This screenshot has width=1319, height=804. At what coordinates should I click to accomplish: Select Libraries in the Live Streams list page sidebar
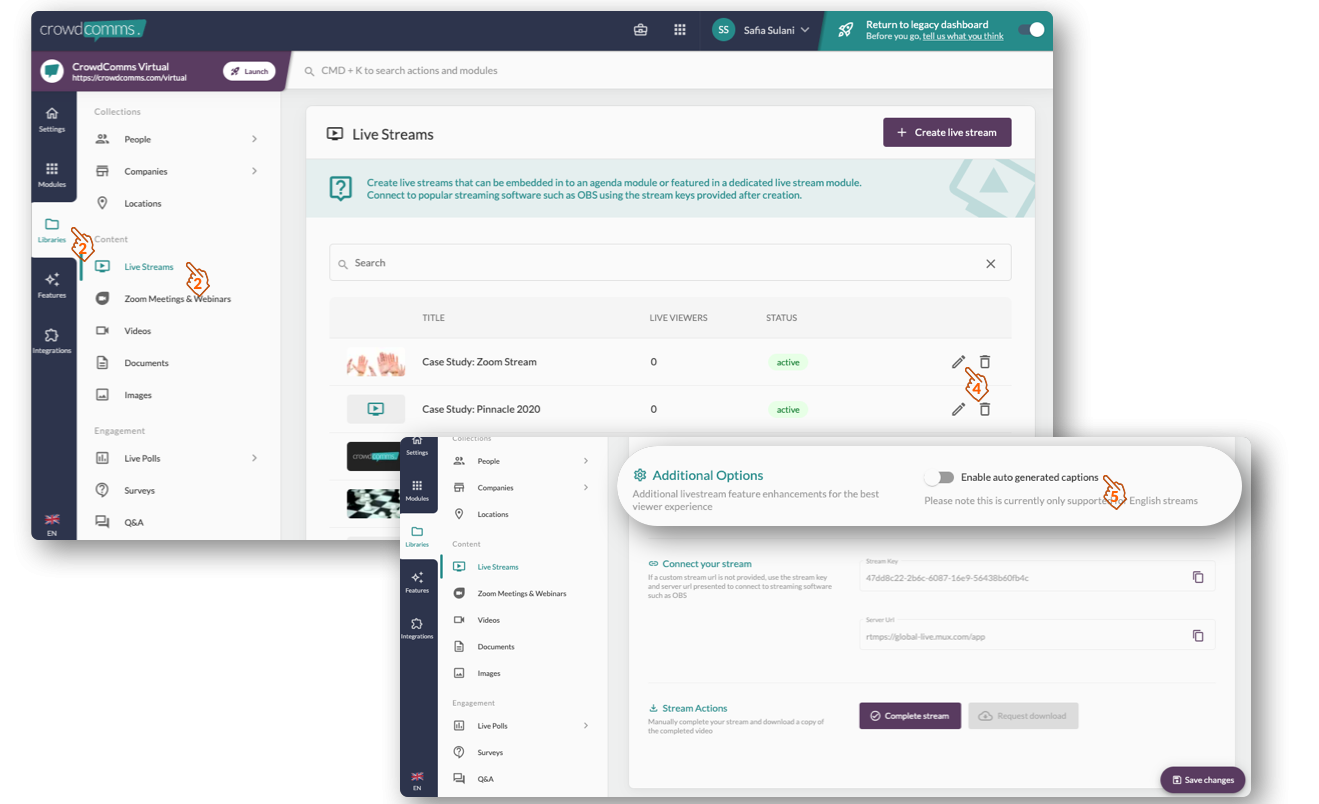point(52,230)
